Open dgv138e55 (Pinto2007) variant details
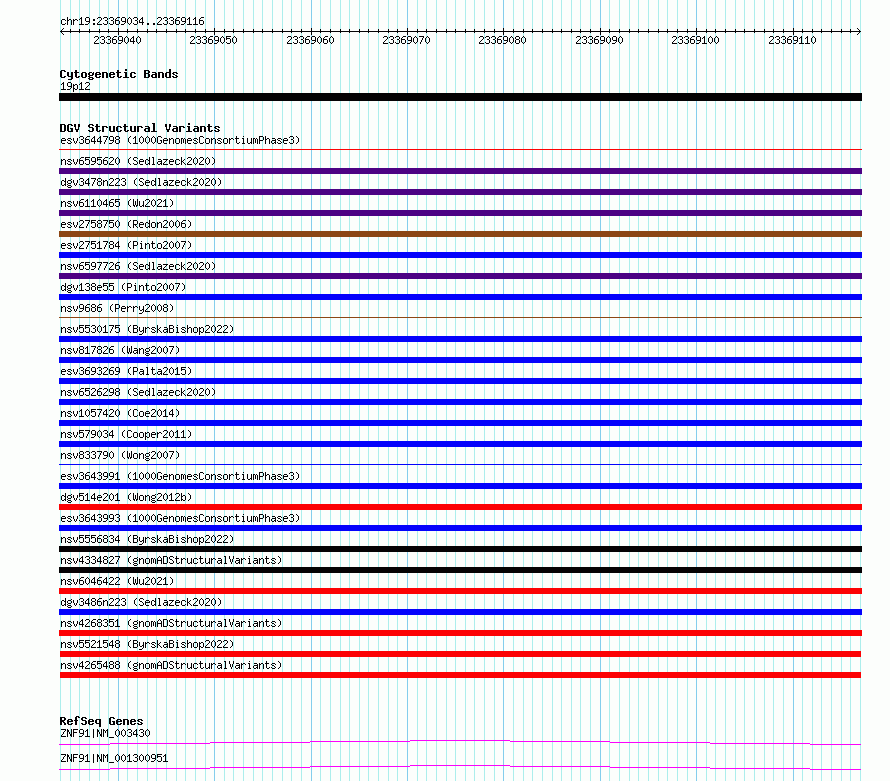 click(x=123, y=287)
